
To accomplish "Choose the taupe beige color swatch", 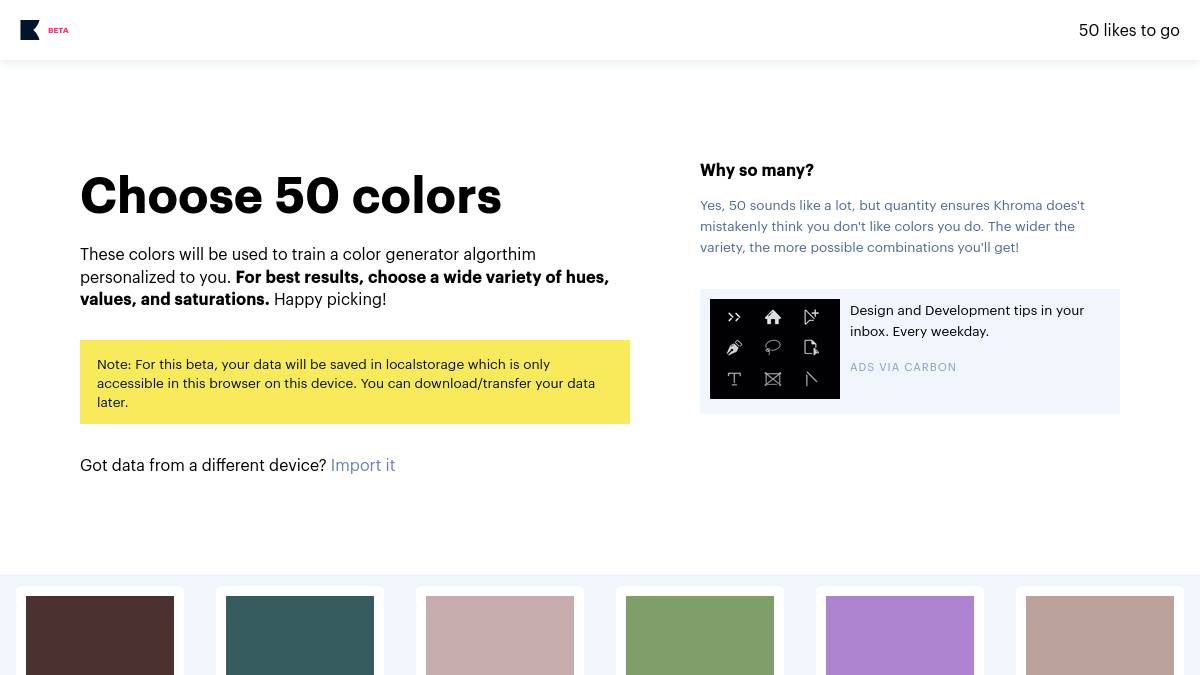I will click(1100, 636).
